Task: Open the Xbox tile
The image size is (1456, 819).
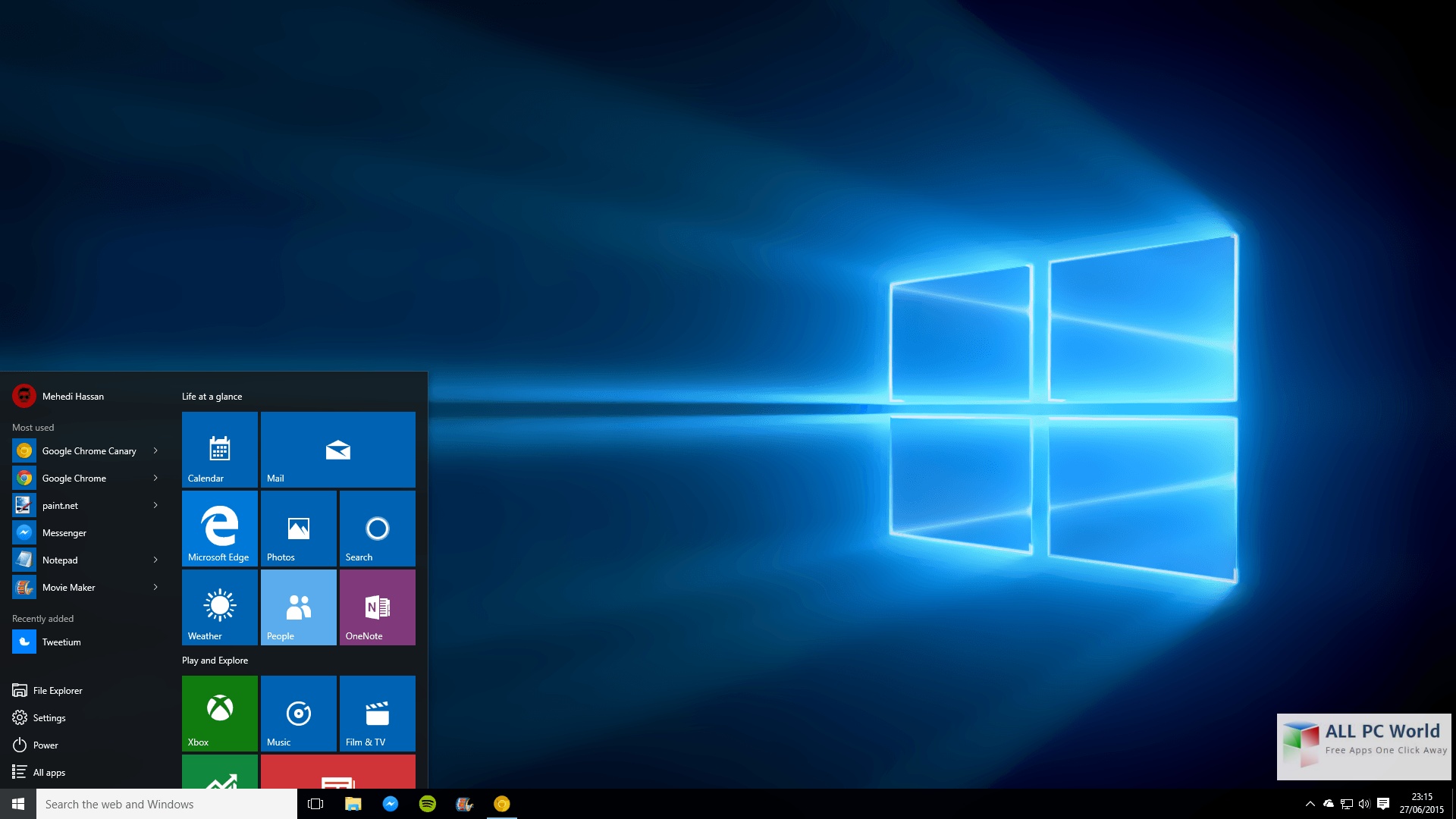Action: tap(220, 713)
